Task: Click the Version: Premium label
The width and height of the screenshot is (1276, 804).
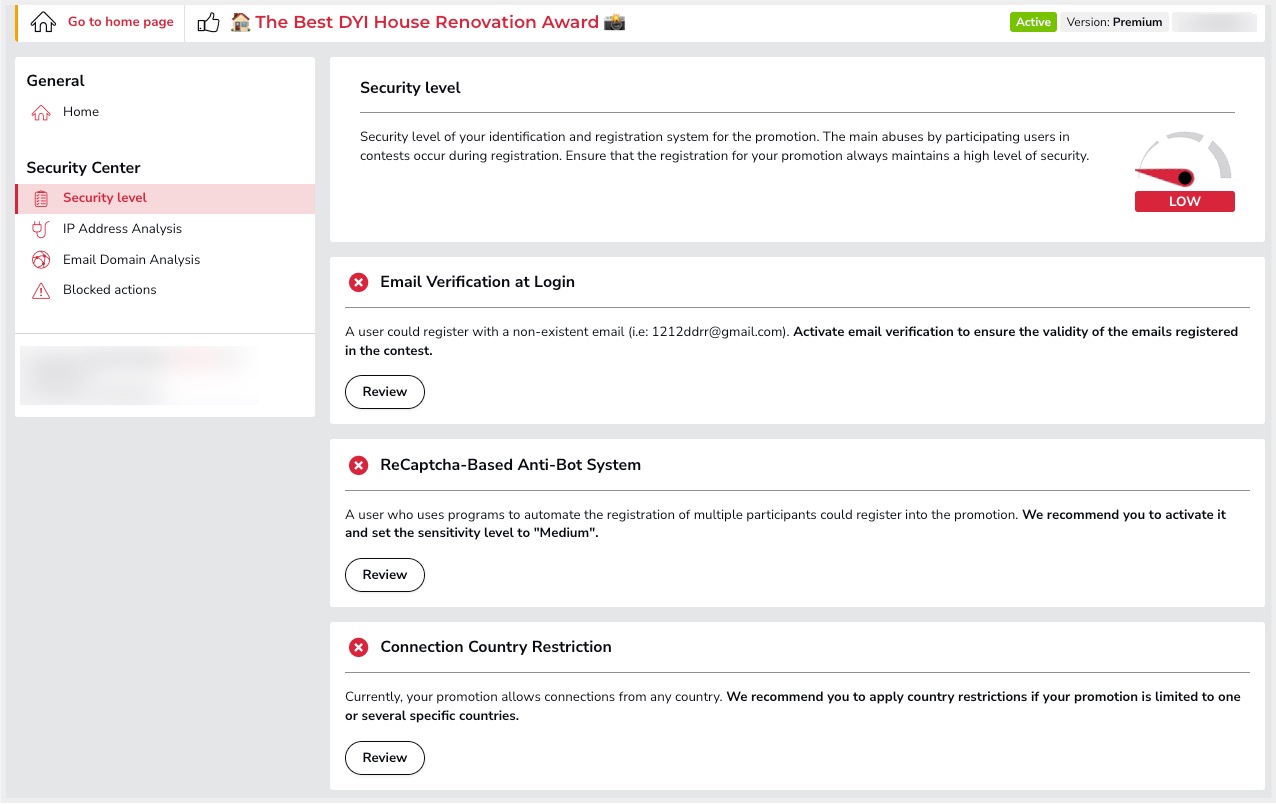Action: [x=1114, y=22]
